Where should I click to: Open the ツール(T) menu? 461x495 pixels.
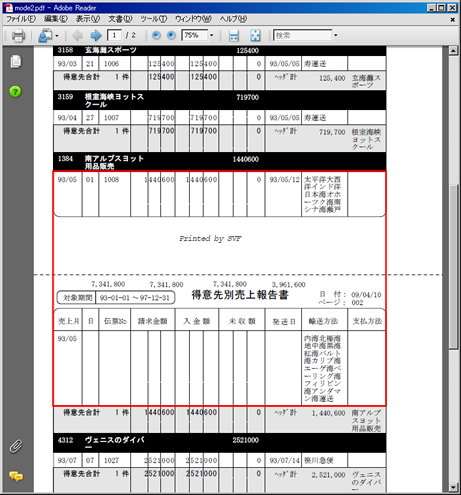point(154,19)
